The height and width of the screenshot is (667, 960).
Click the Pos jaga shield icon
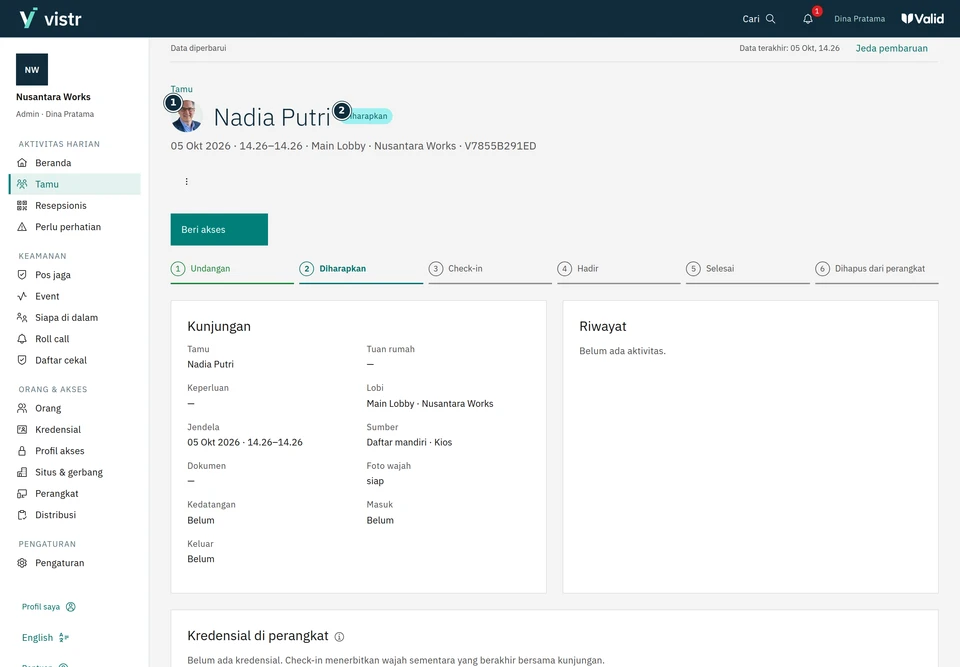click(22, 275)
